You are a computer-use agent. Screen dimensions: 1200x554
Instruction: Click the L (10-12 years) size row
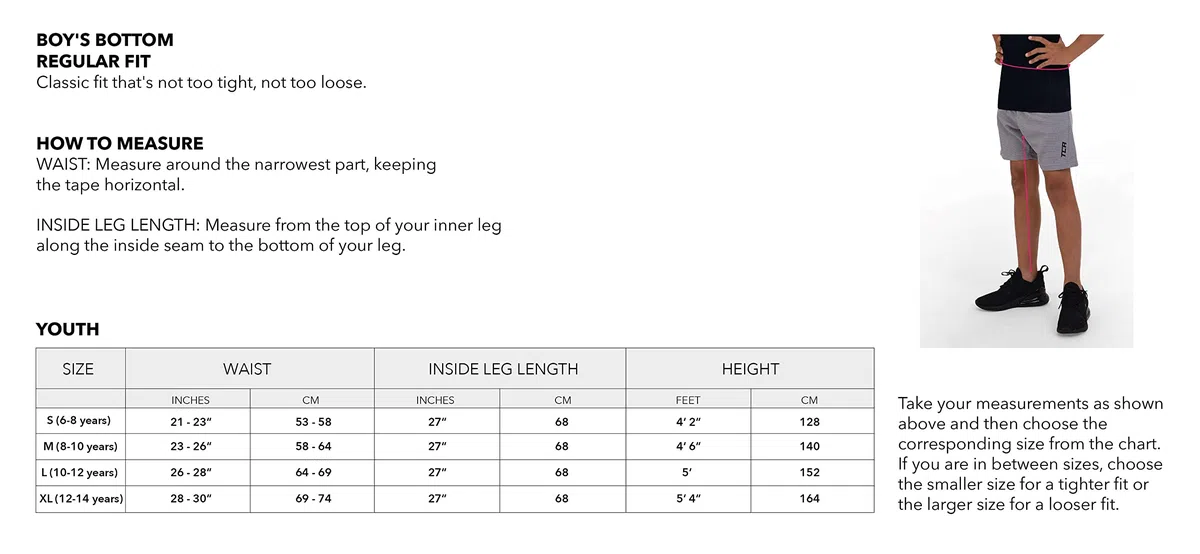[455, 472]
